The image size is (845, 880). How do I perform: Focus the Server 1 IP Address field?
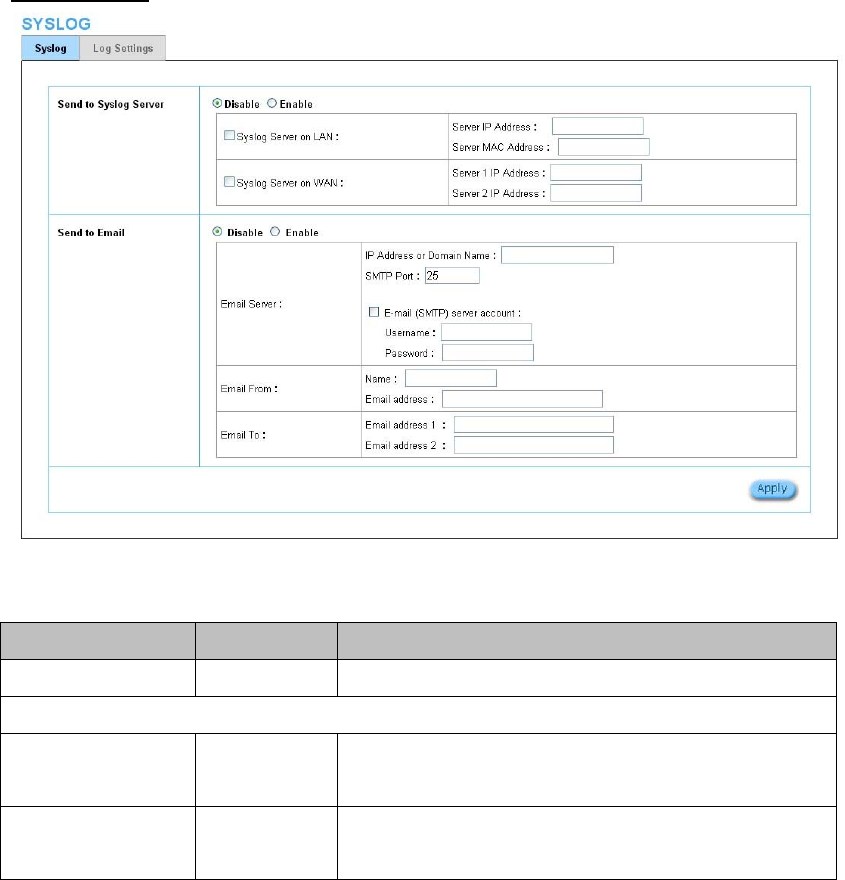coord(596,173)
